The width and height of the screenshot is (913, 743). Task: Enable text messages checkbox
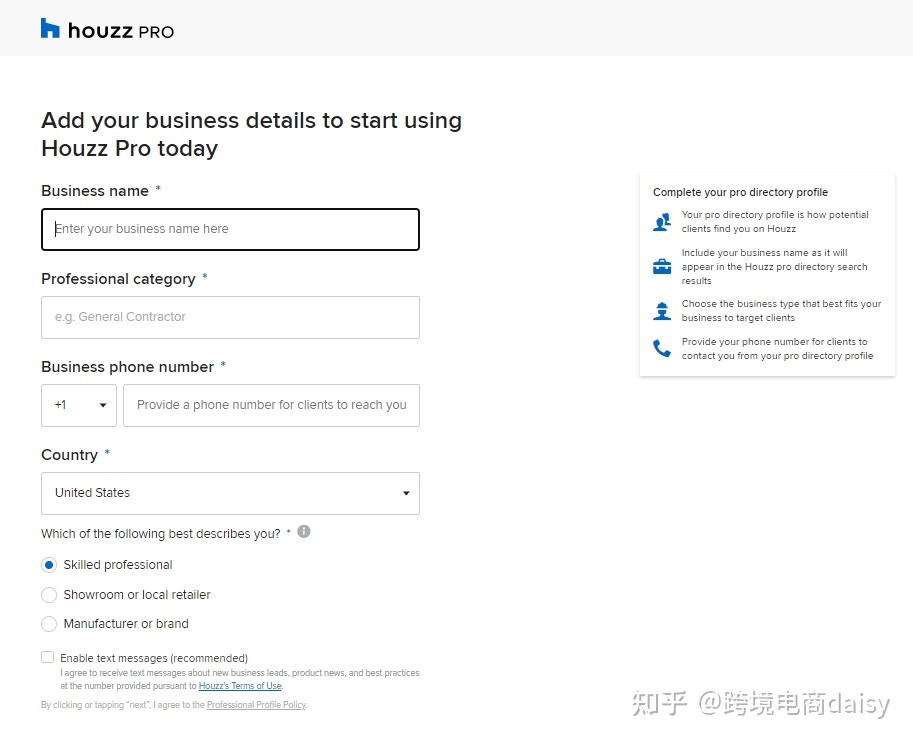coord(47,656)
